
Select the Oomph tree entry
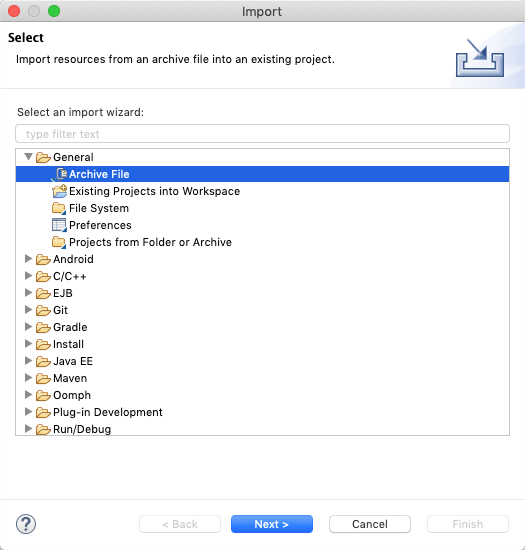point(72,395)
